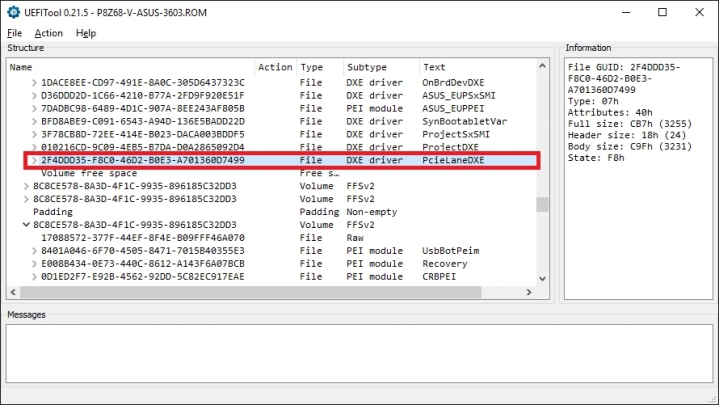Click the UsbBotPeim text cell
Viewport: 720px width, 405px height.
450,251
